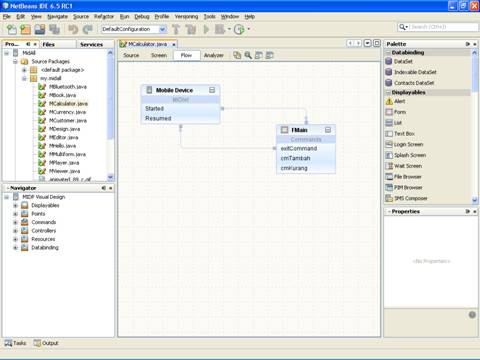The width and height of the screenshot is (480, 360).
Task: Expand the Displayables node in Navigator
Action: pos(15,205)
